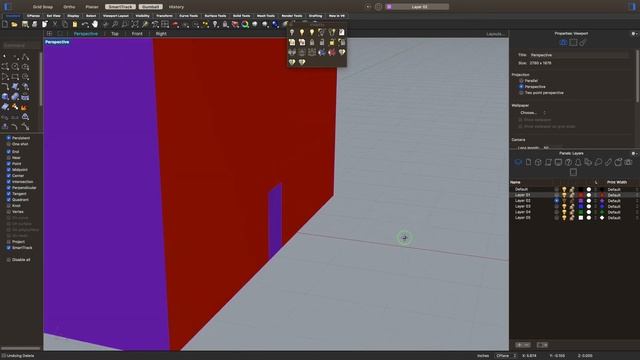Open the Layers panel options gear menu

[x=634, y=153]
